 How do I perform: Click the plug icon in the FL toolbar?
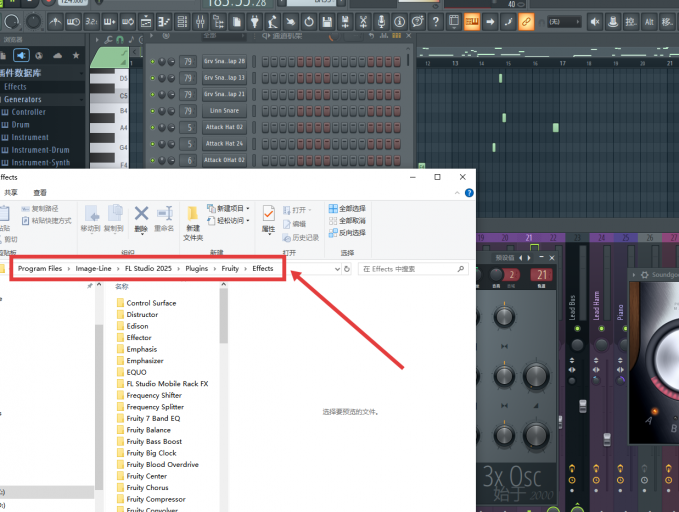tap(255, 22)
